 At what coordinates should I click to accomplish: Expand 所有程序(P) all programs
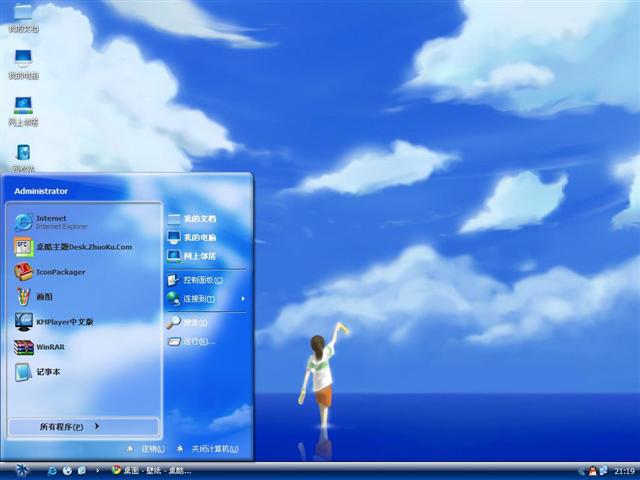tap(84, 427)
